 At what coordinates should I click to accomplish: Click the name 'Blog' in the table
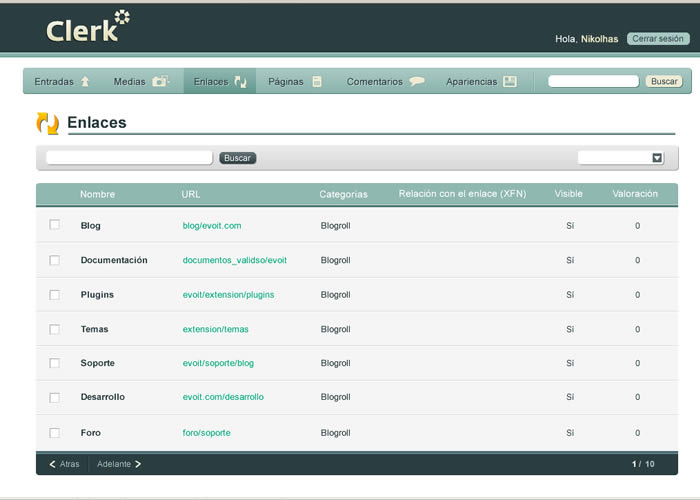pos(91,226)
